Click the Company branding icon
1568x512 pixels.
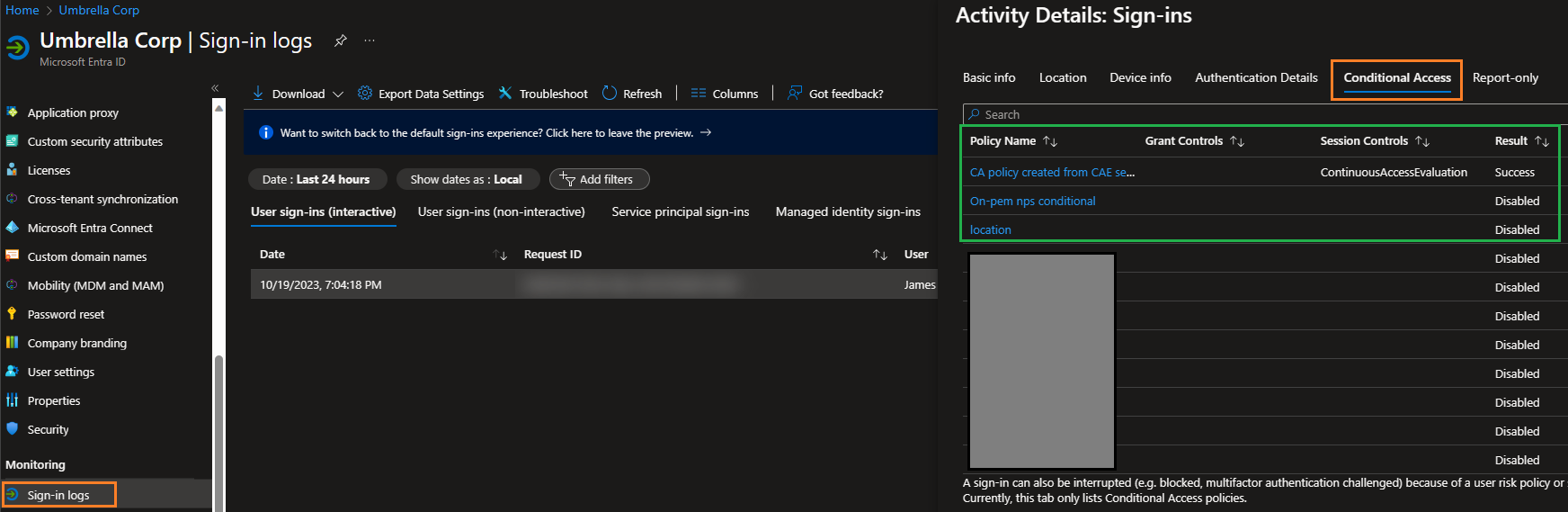click(x=13, y=343)
